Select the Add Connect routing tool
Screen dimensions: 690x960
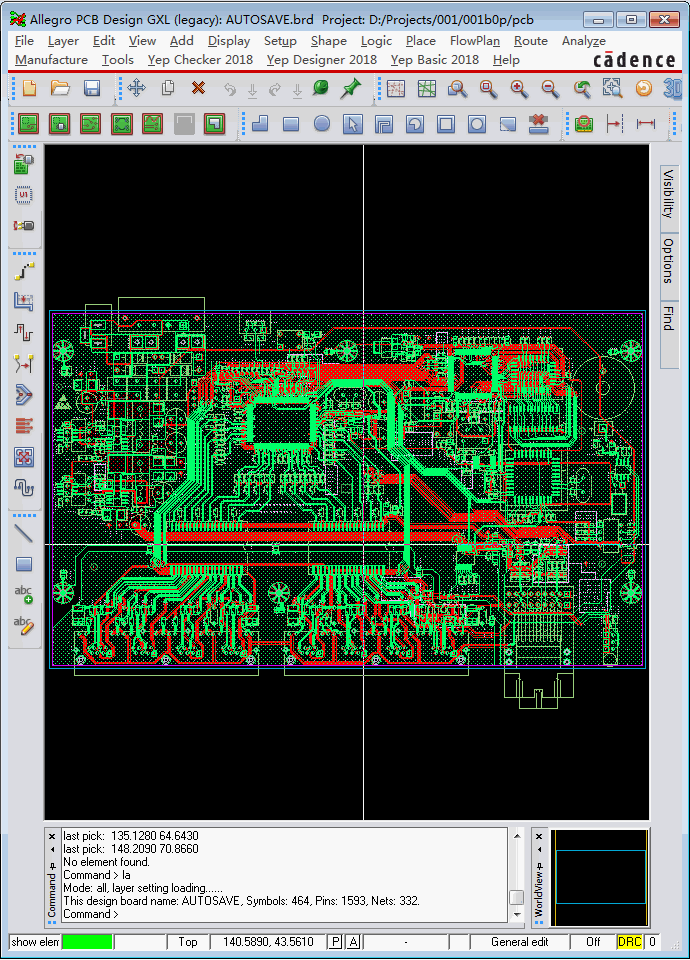(x=24, y=271)
